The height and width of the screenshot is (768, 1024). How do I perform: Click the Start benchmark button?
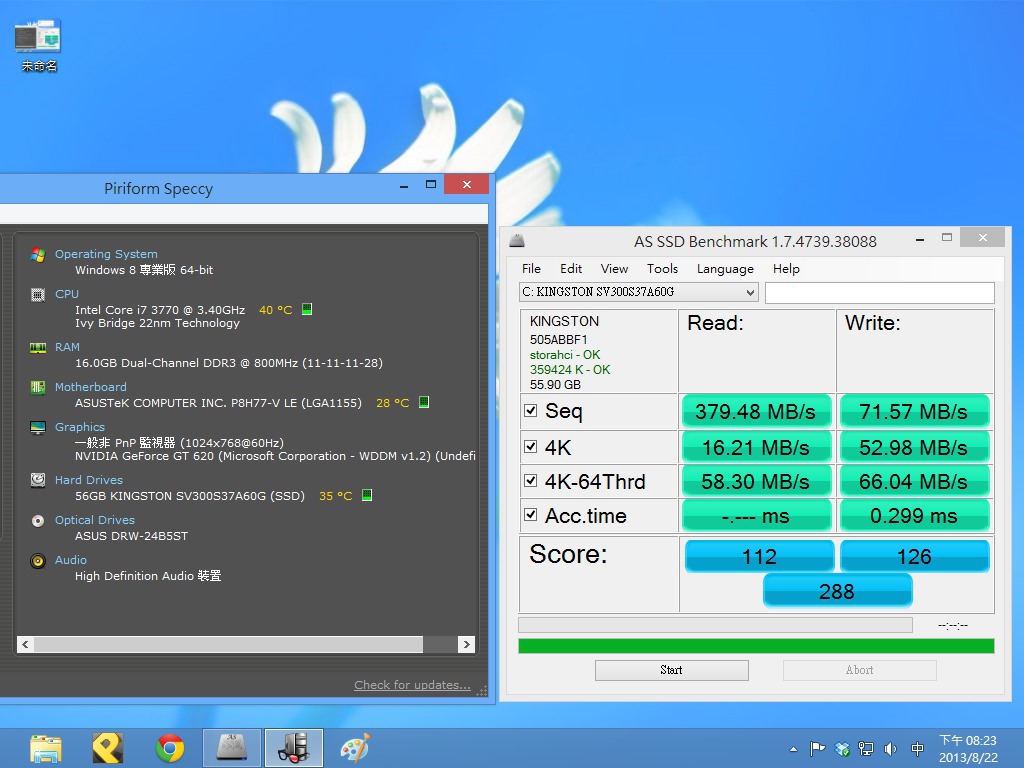[x=671, y=670]
